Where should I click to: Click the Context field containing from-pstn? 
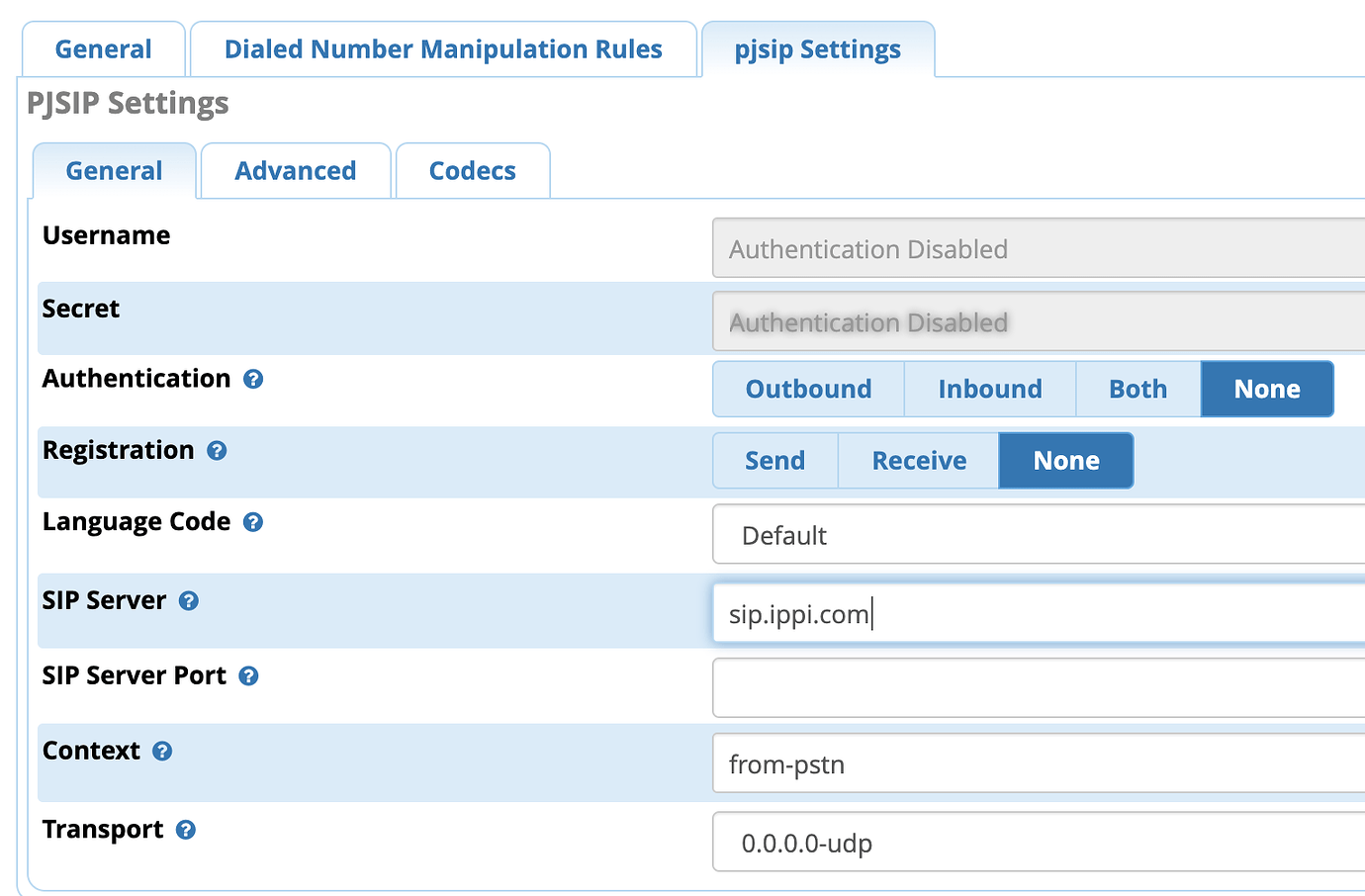1039,763
